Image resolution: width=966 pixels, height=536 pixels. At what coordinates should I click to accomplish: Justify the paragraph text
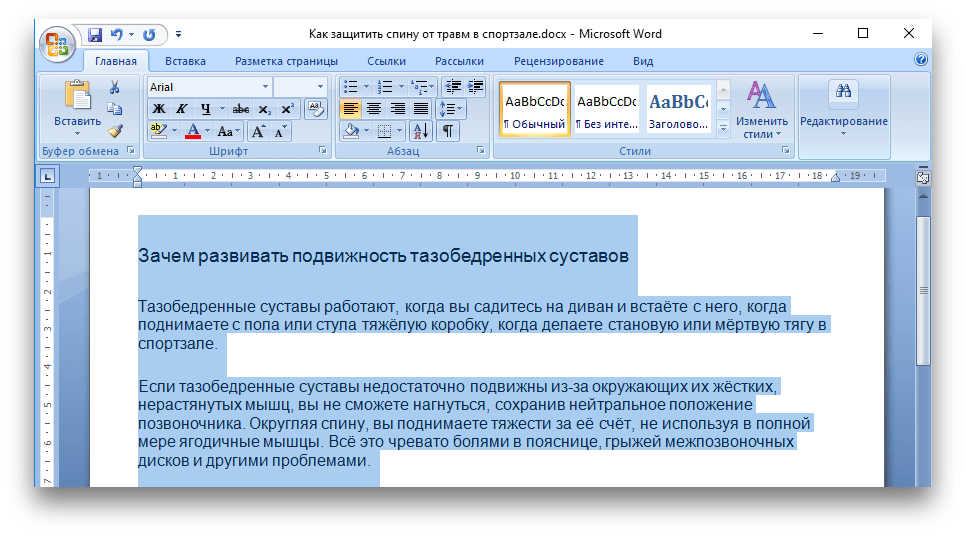pos(421,109)
